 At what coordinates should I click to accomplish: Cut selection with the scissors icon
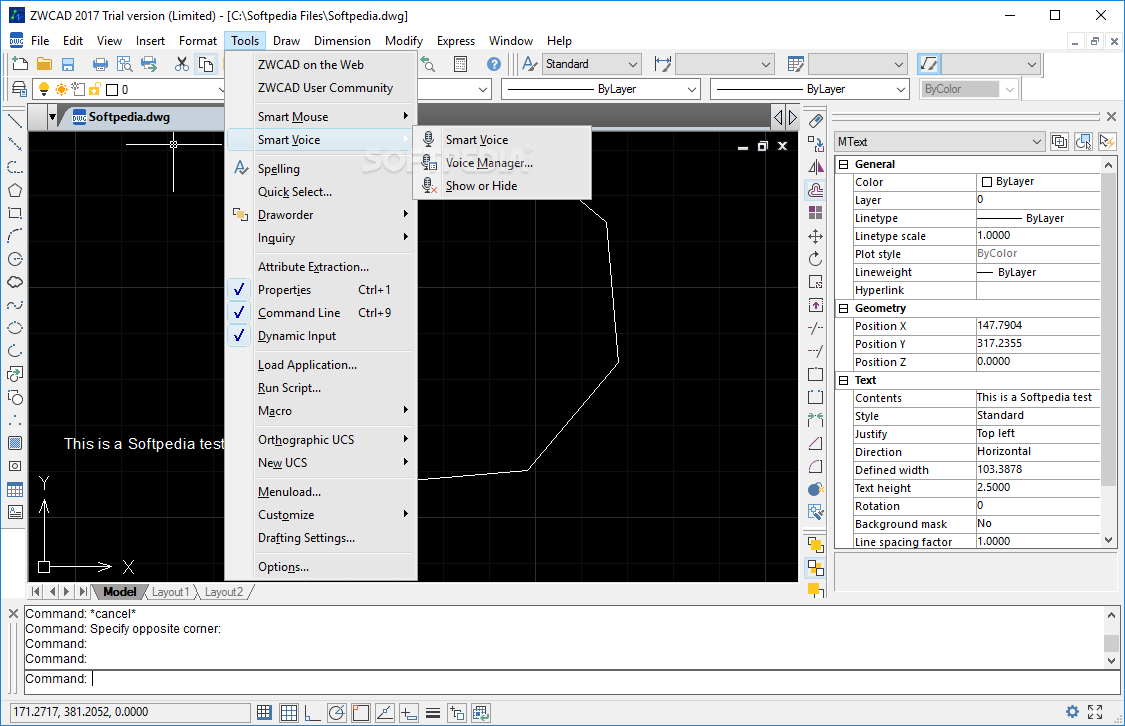pyautogui.click(x=182, y=64)
